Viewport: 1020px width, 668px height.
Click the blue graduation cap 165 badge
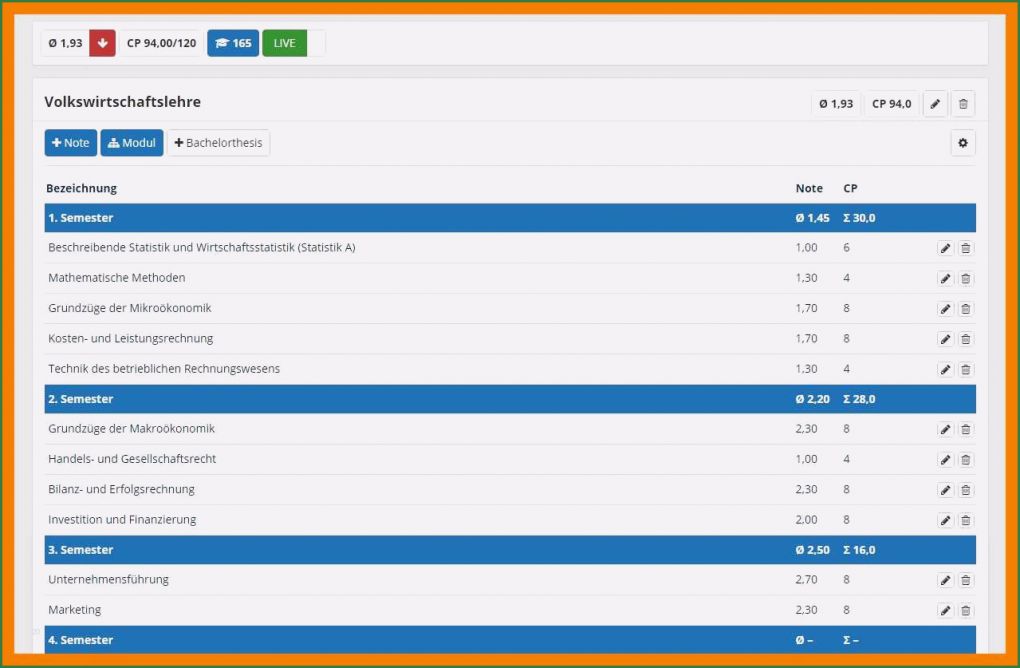(233, 43)
